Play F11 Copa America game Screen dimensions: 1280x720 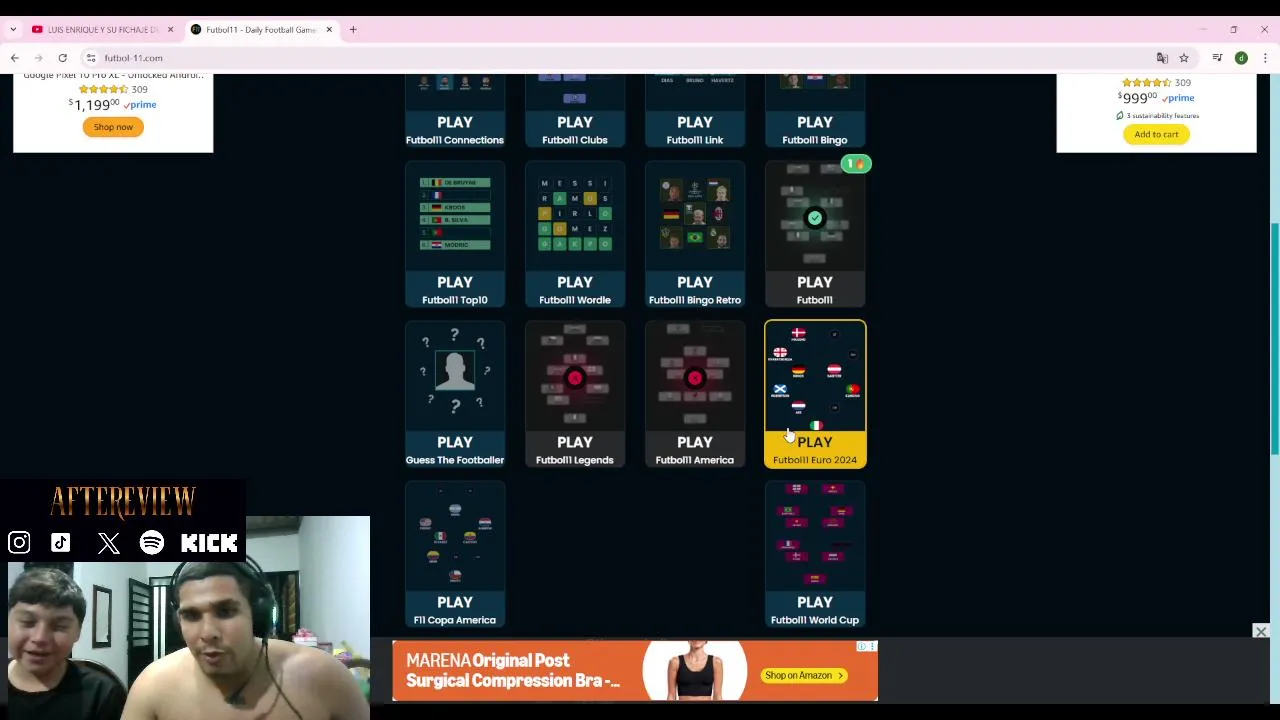click(455, 554)
